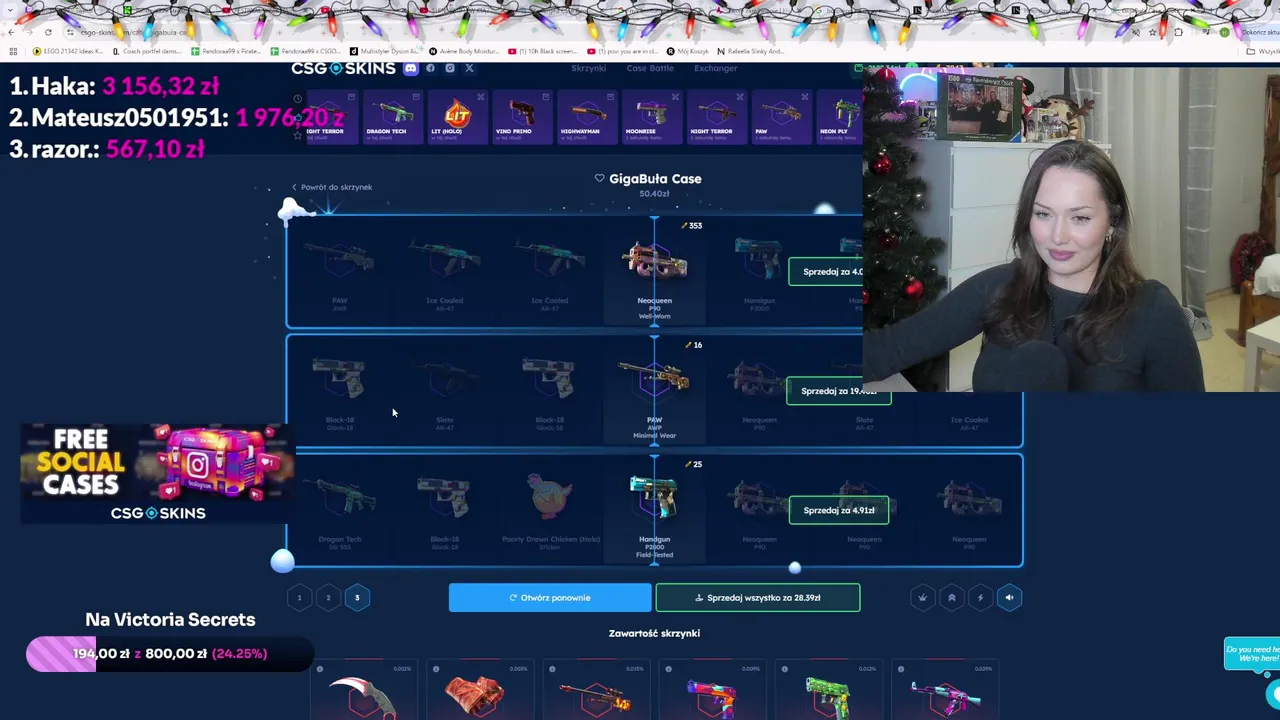This screenshot has width=1280, height=720.
Task: Open the LEGO 21342 Ideas bookmark
Action: click(x=68, y=51)
